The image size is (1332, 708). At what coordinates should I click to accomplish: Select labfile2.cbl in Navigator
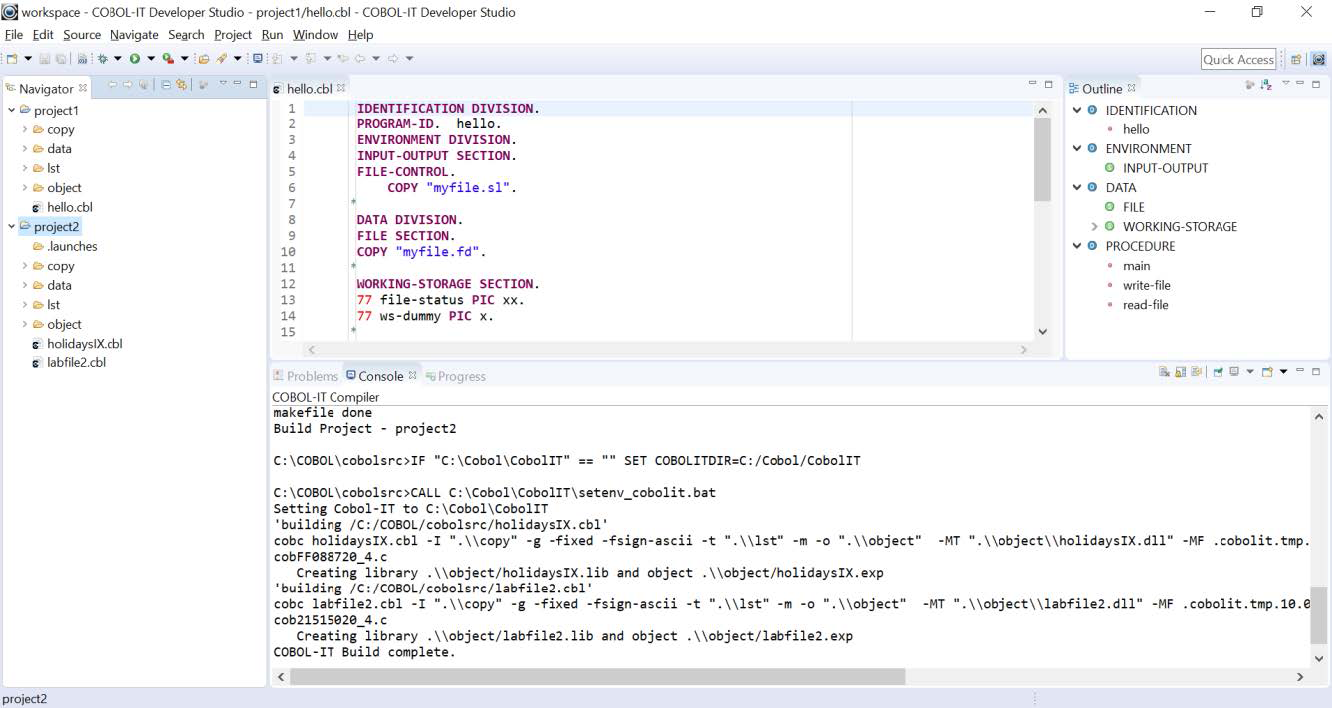point(76,362)
